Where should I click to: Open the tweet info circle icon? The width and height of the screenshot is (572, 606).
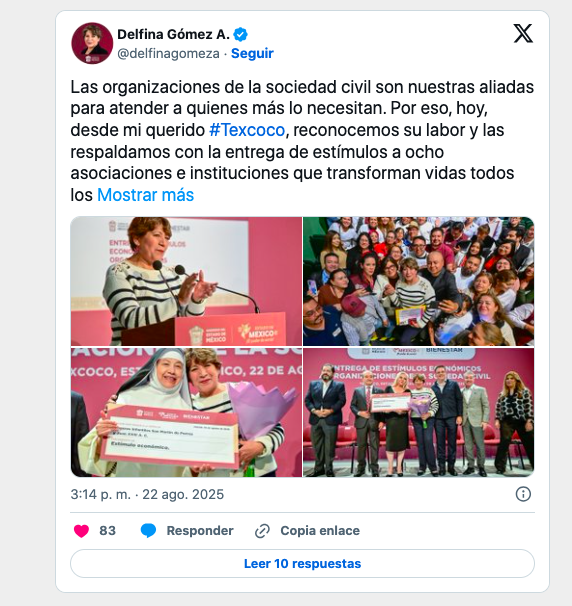(523, 494)
